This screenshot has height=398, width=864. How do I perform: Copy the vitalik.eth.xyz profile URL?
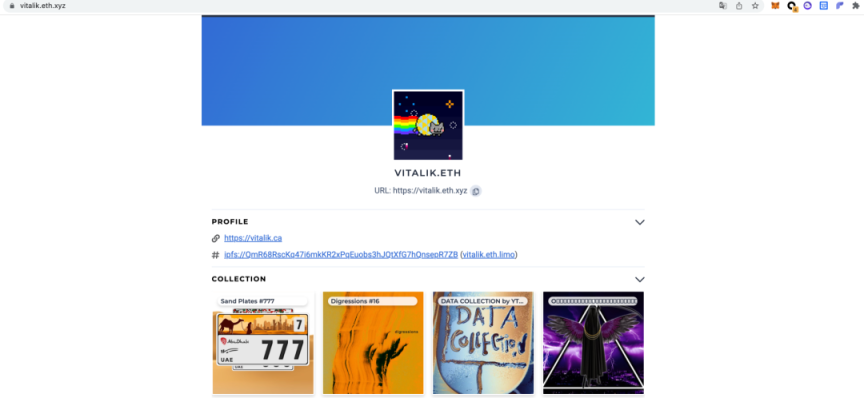tap(476, 191)
